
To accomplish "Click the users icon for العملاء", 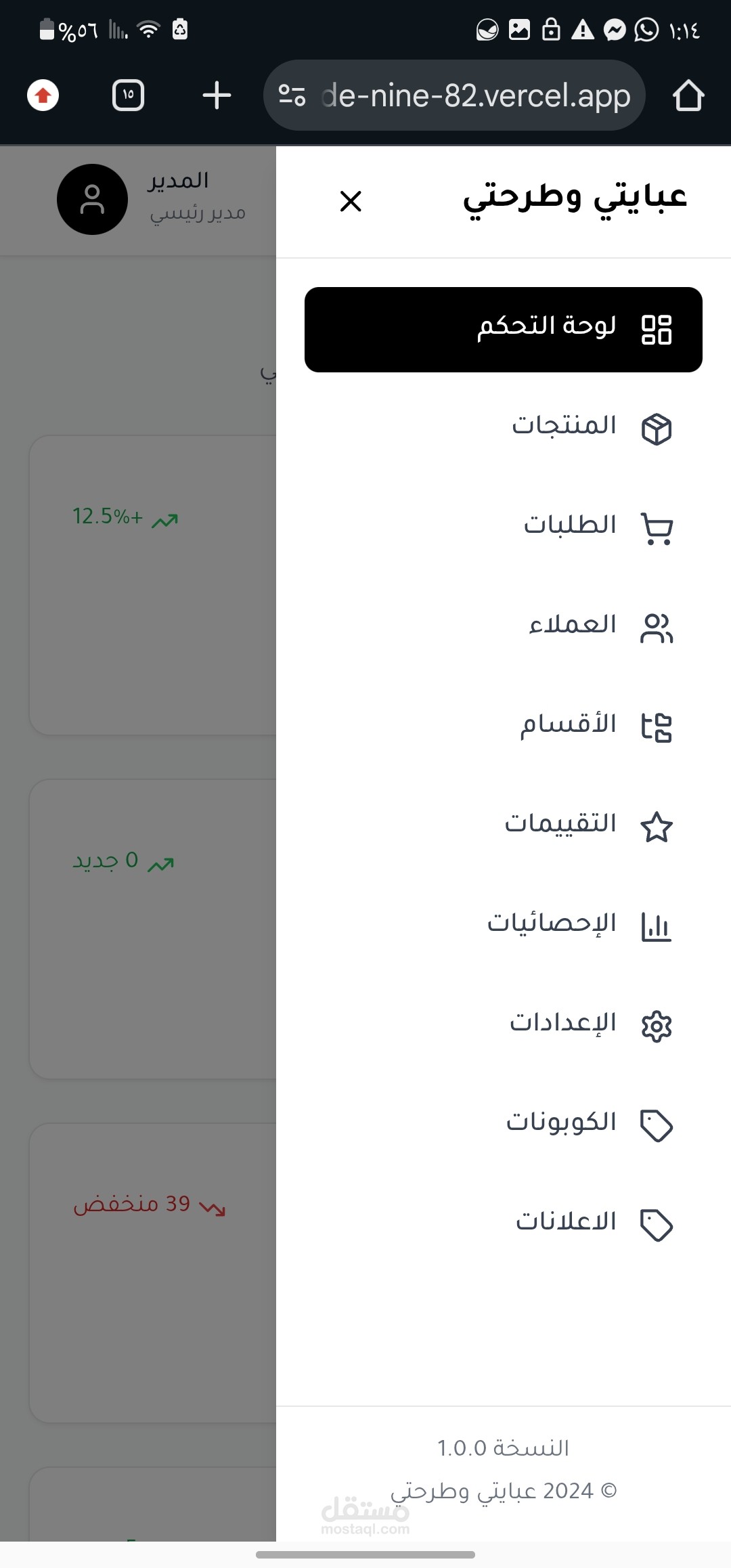I will tap(656, 628).
